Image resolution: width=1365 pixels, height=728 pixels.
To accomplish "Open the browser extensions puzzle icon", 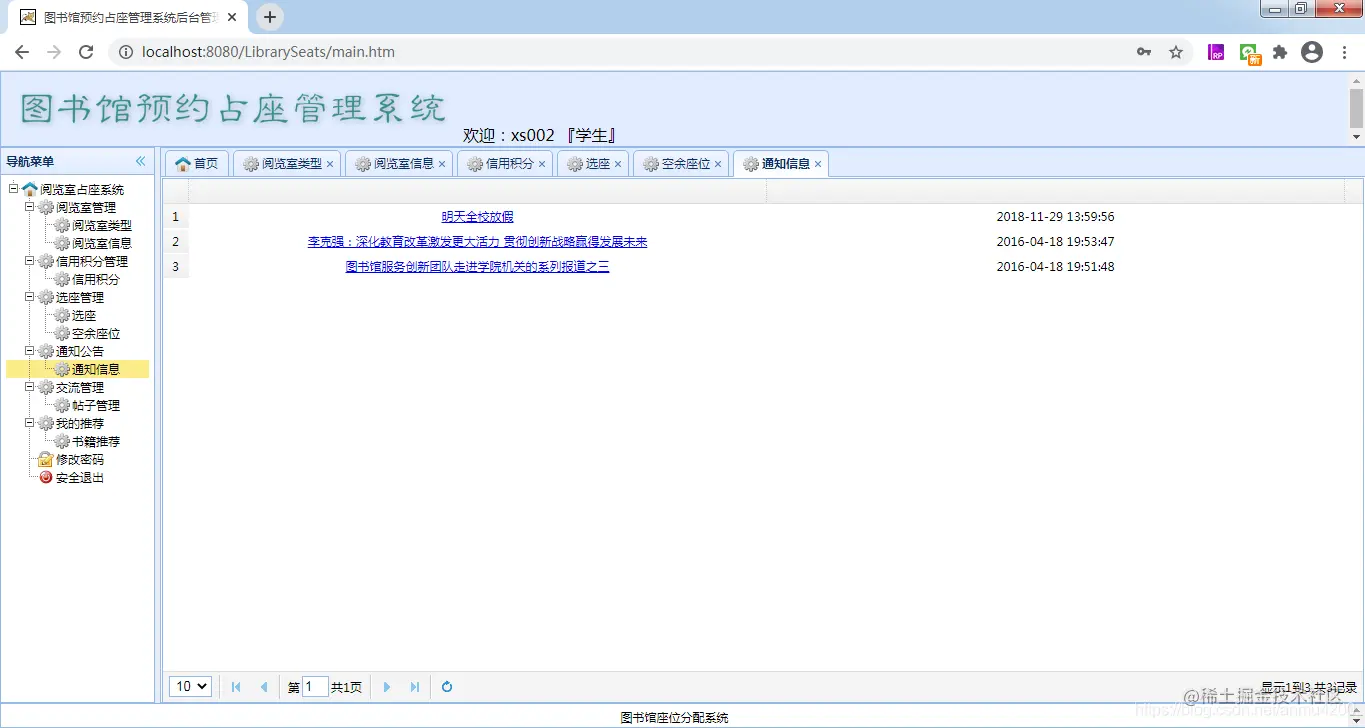I will 1280,52.
